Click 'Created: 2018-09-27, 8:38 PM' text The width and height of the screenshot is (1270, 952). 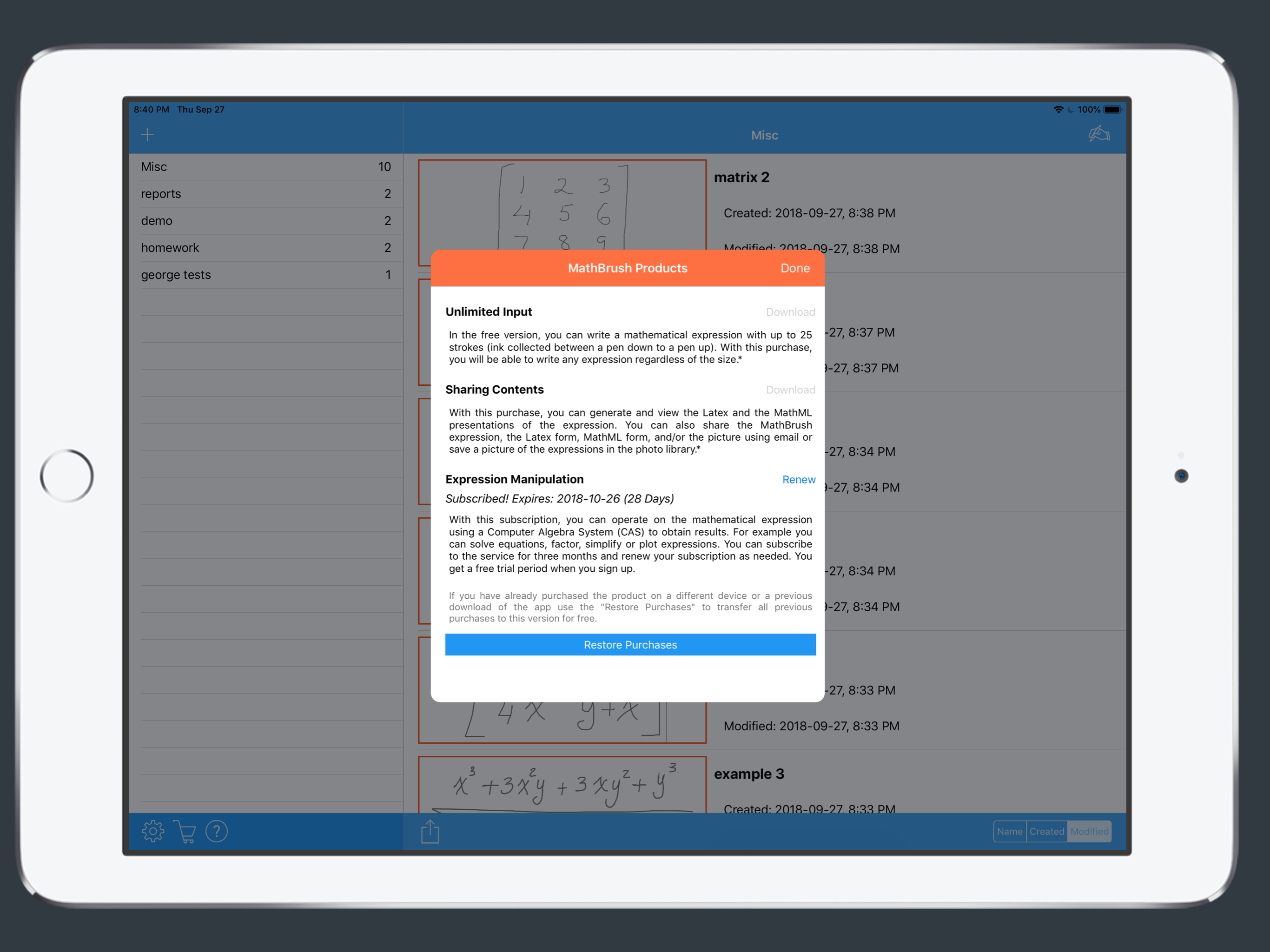(809, 213)
